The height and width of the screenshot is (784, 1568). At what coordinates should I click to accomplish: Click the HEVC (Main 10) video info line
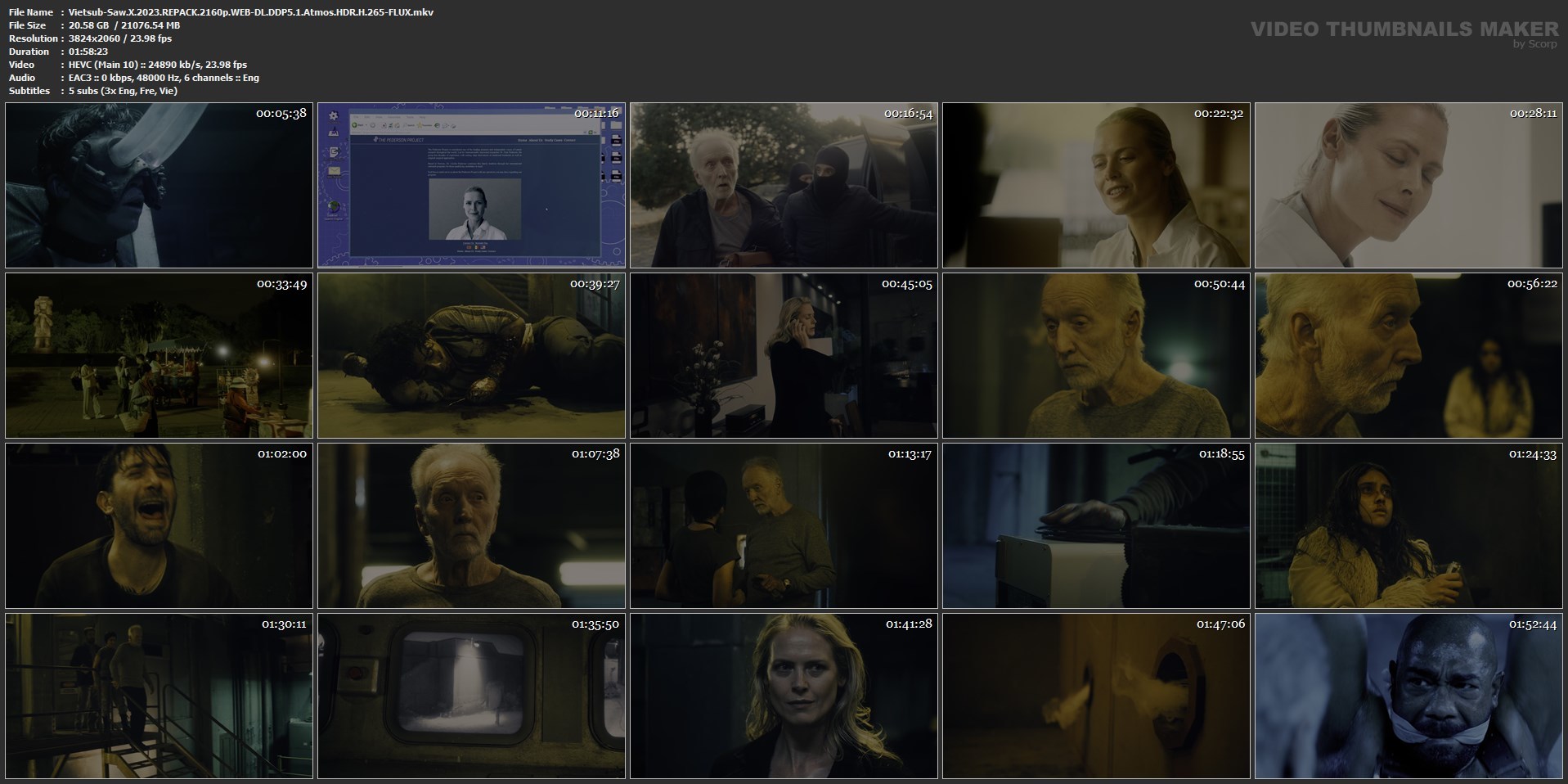(158, 65)
